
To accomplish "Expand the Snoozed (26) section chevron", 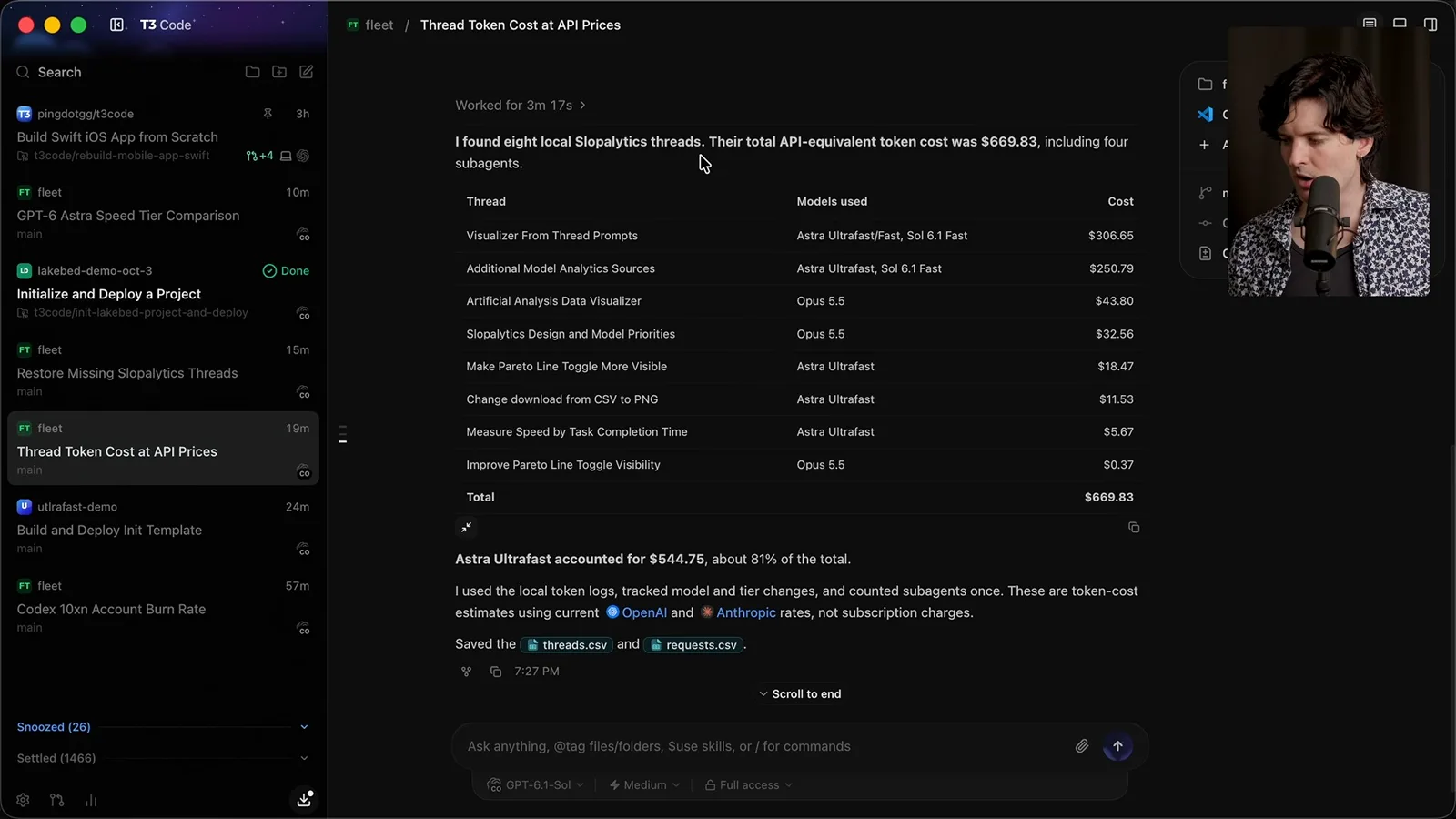I will (304, 727).
